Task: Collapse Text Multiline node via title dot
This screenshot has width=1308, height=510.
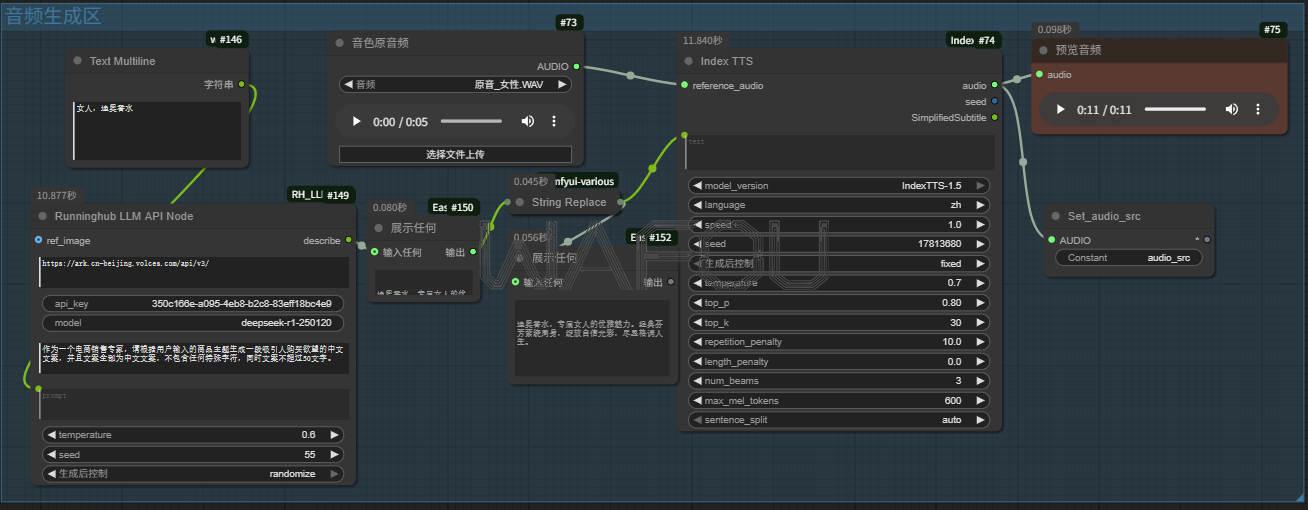Action: [x=78, y=61]
